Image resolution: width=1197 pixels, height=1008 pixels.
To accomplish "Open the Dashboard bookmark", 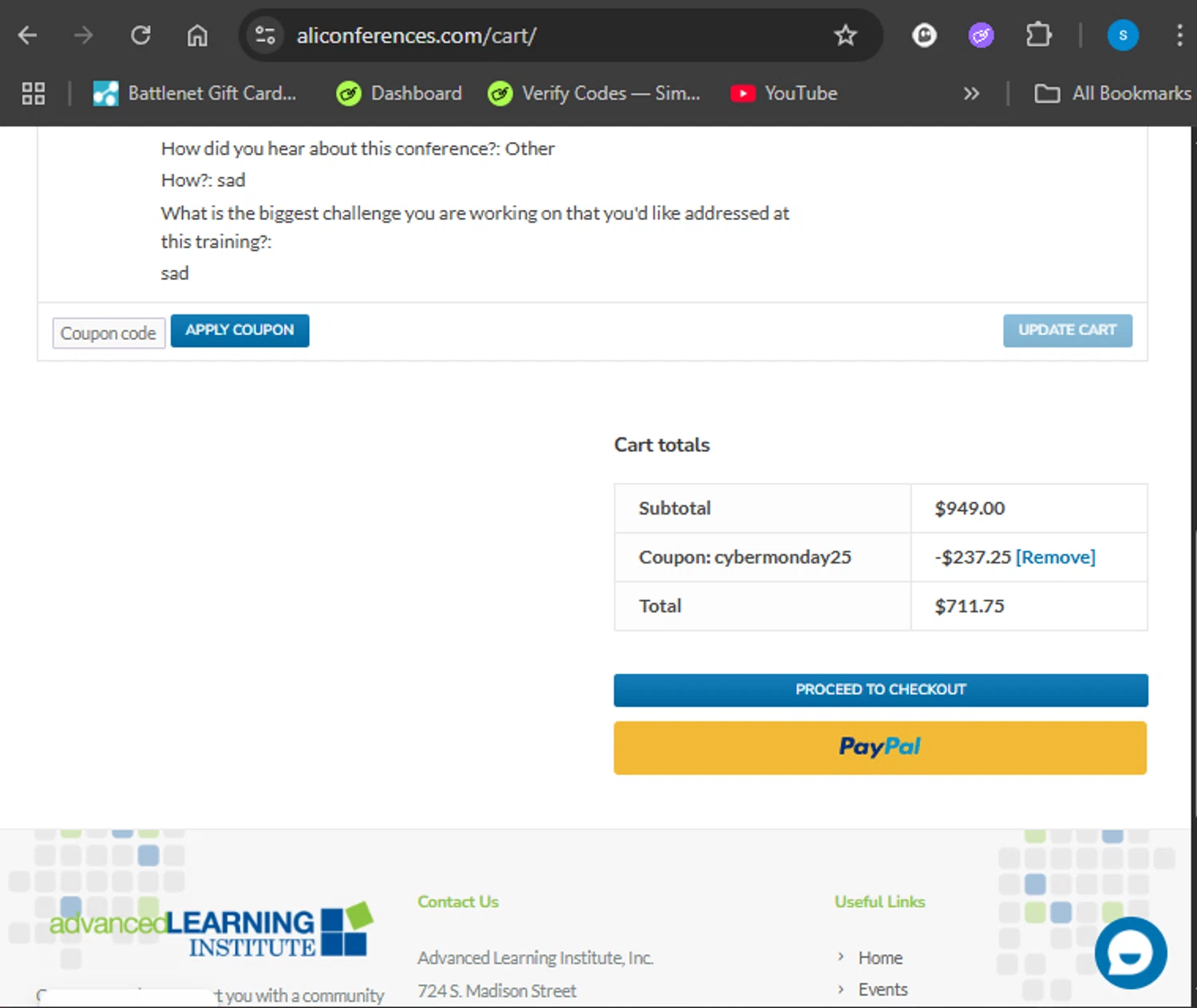I will (400, 93).
